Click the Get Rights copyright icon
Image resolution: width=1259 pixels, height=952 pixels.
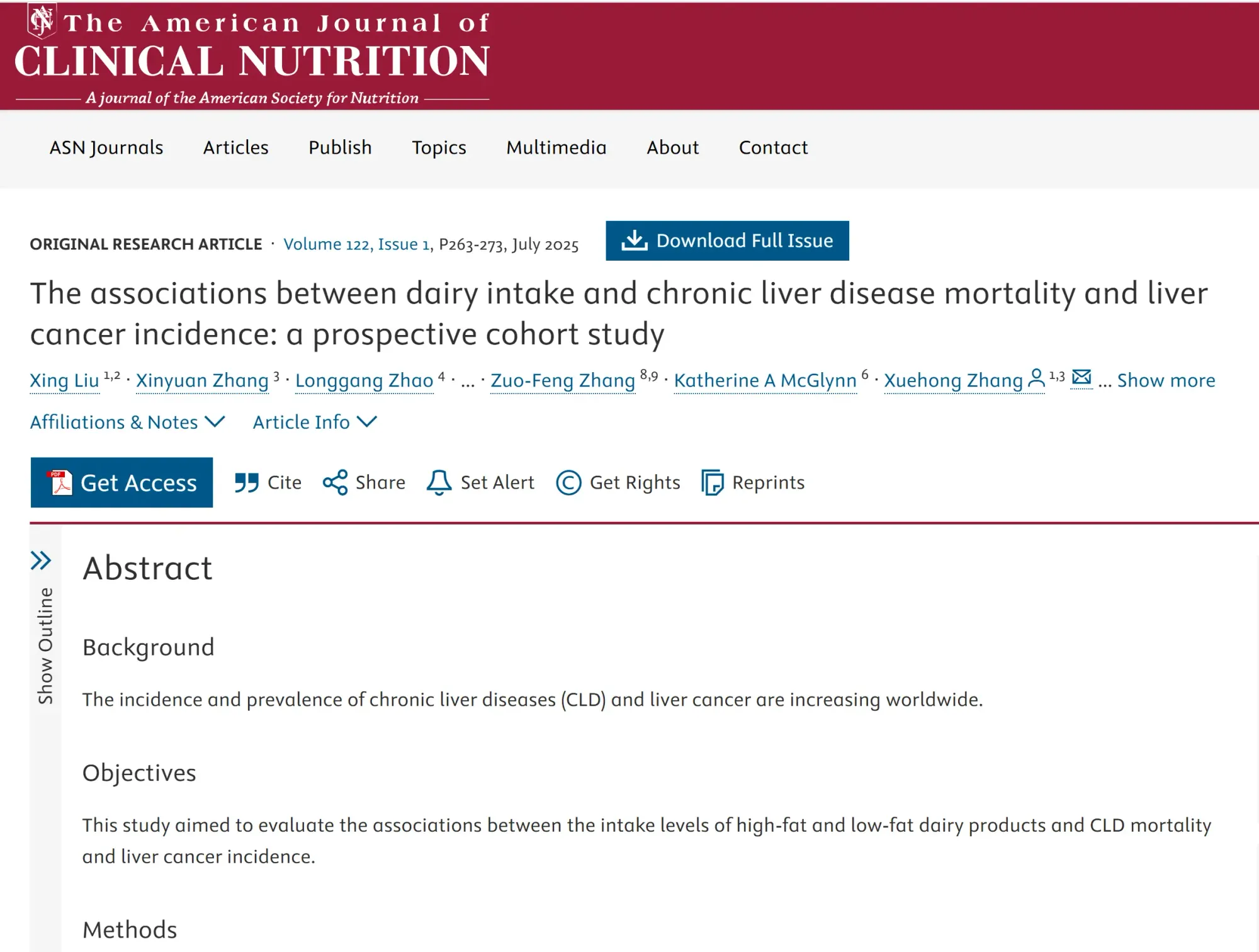coord(568,483)
